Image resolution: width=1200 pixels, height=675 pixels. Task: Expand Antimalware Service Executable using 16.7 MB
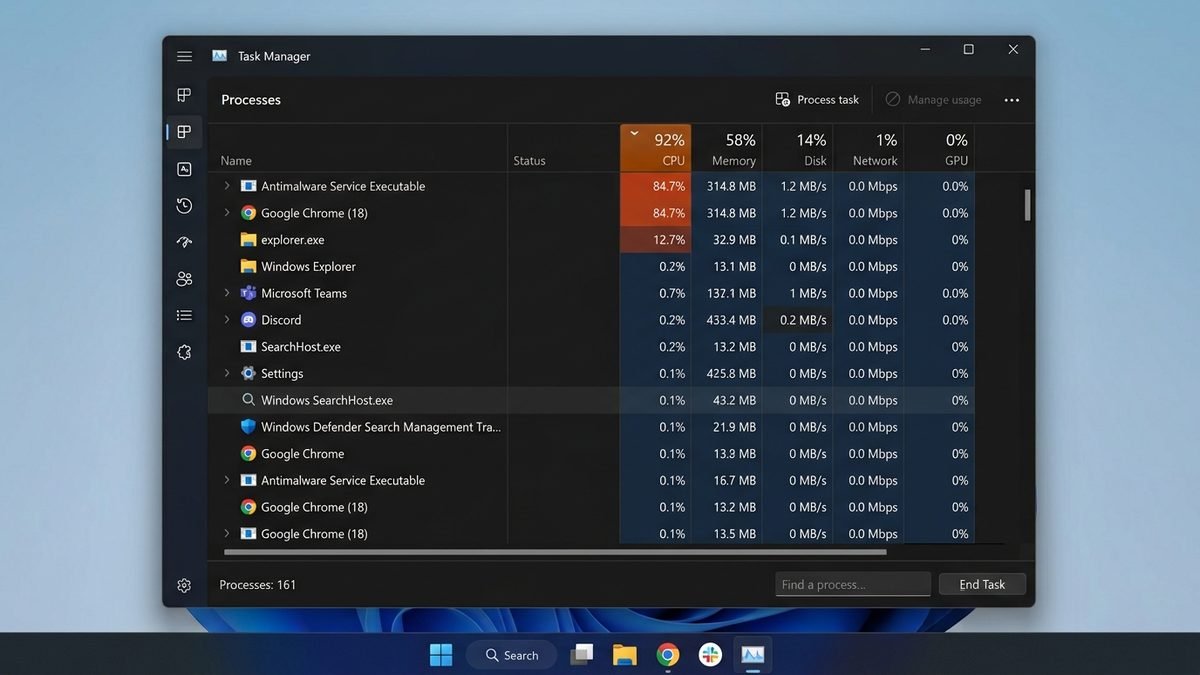[x=227, y=480]
